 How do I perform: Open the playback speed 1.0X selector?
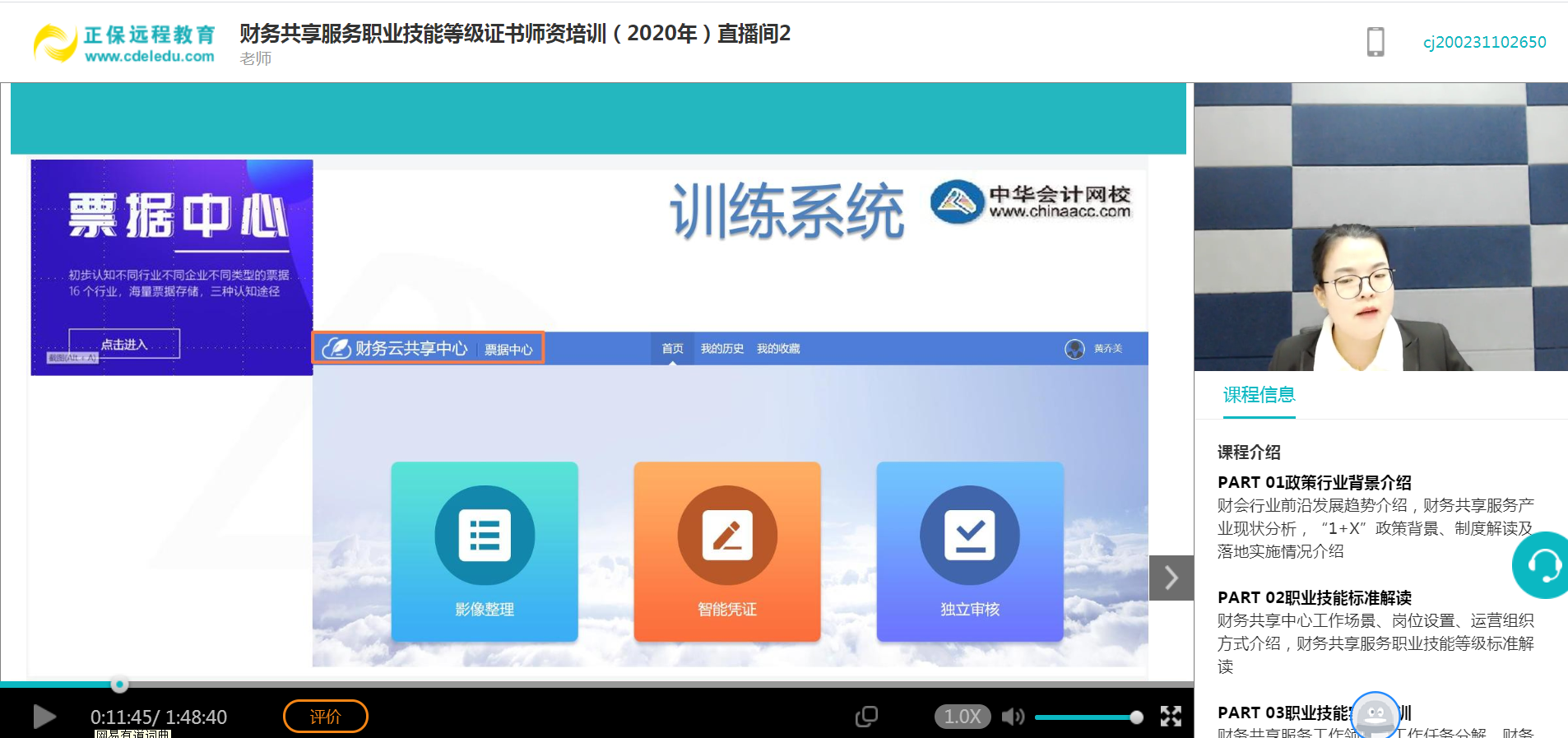point(963,717)
